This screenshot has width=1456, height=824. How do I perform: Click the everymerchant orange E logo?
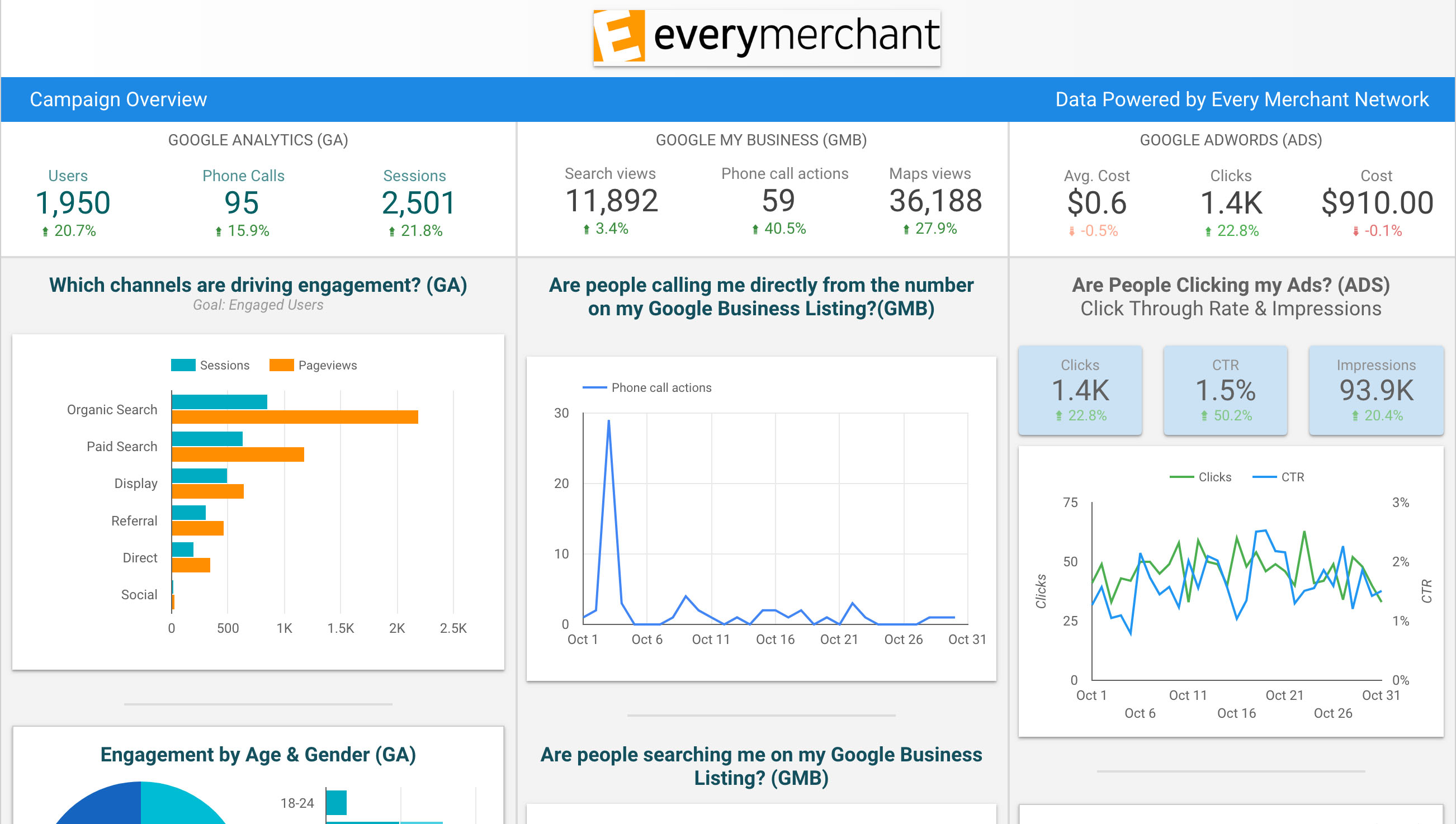click(618, 36)
